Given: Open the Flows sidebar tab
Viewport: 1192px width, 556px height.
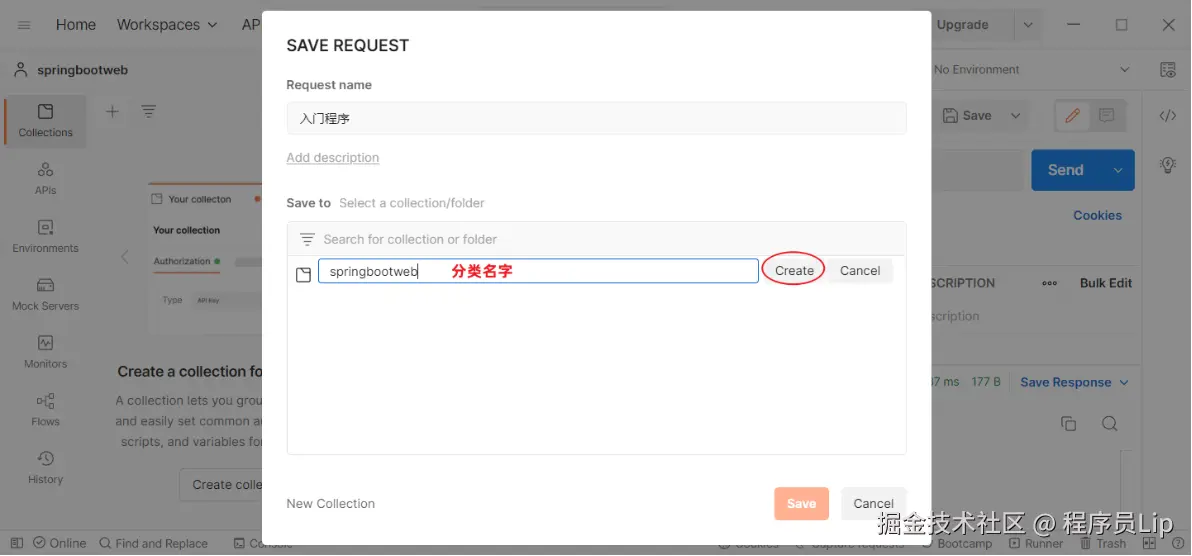Looking at the screenshot, I should (46, 410).
